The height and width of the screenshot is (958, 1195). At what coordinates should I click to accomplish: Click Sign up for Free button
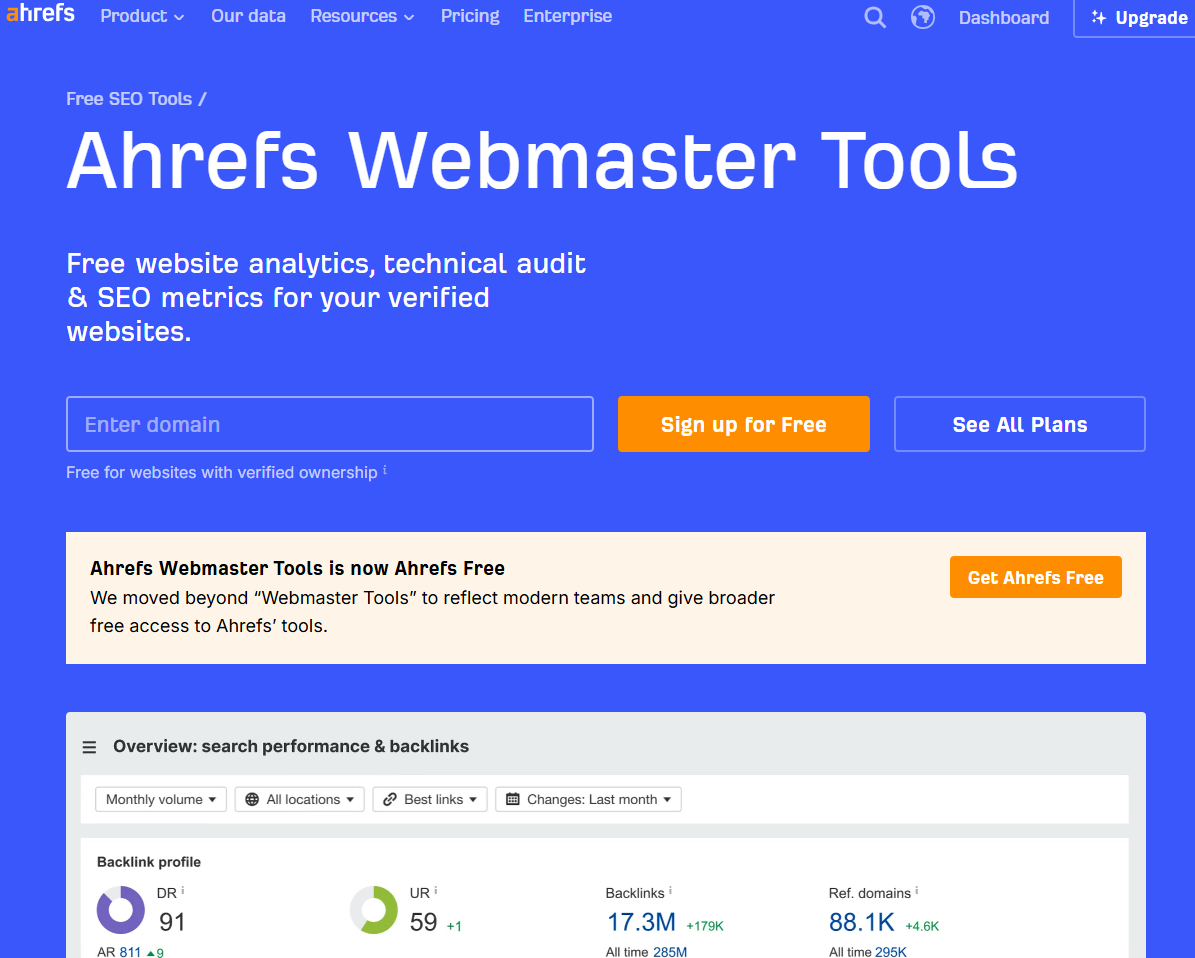pyautogui.click(x=744, y=424)
